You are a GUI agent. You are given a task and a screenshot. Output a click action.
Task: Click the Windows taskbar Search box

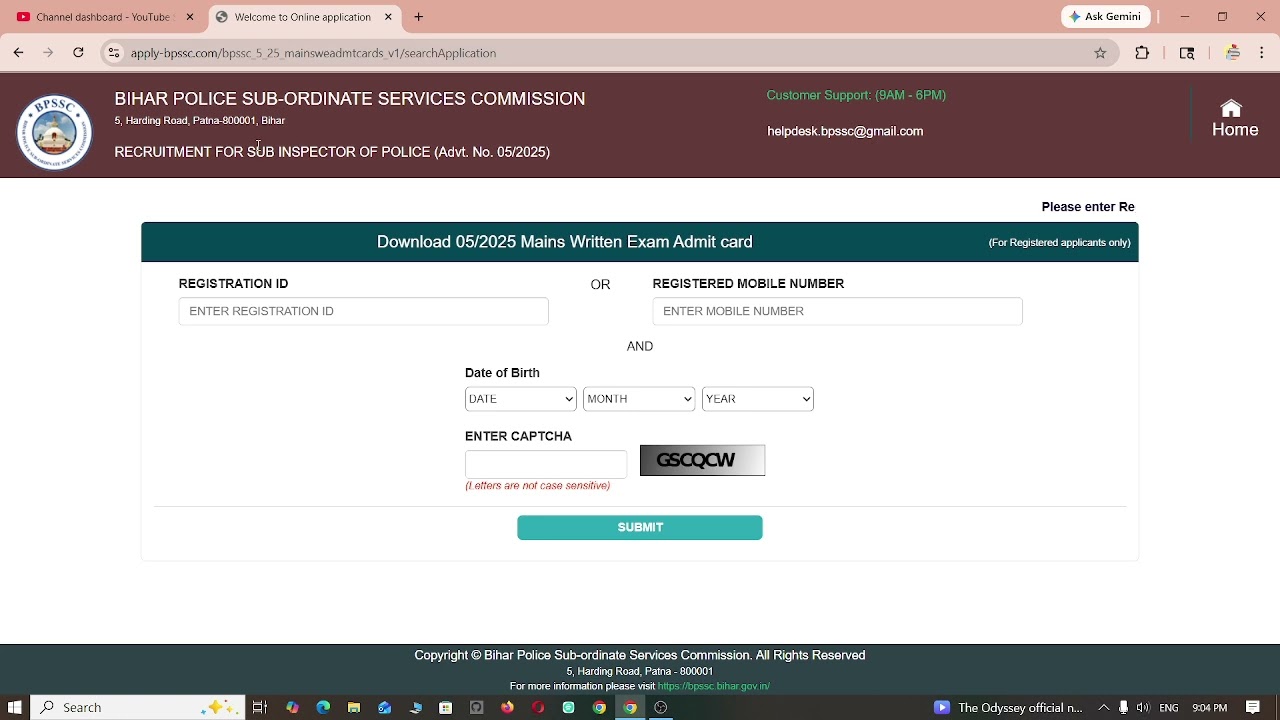tap(138, 707)
